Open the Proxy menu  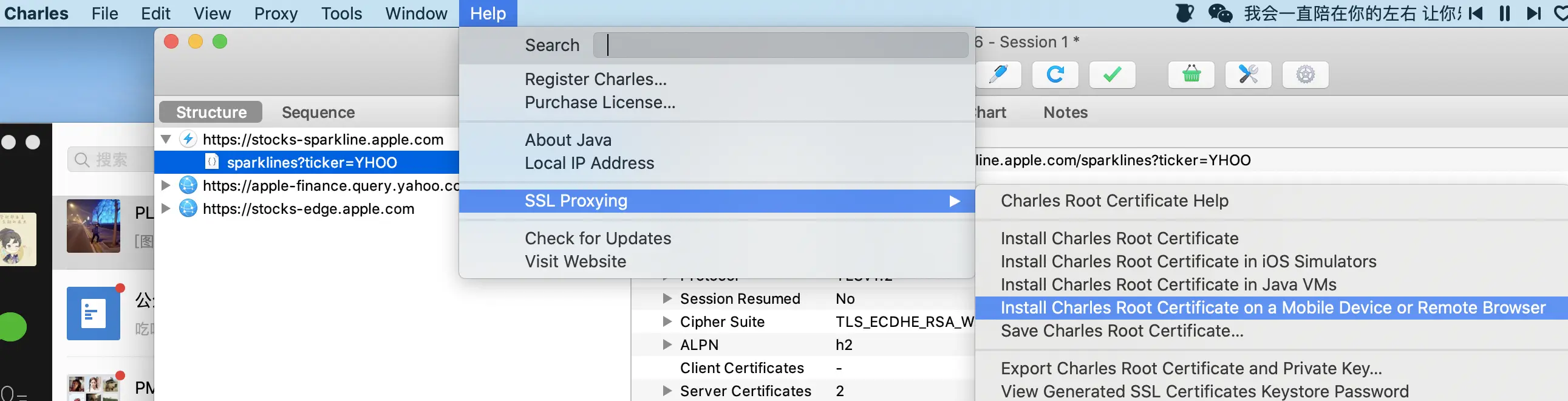pyautogui.click(x=276, y=13)
